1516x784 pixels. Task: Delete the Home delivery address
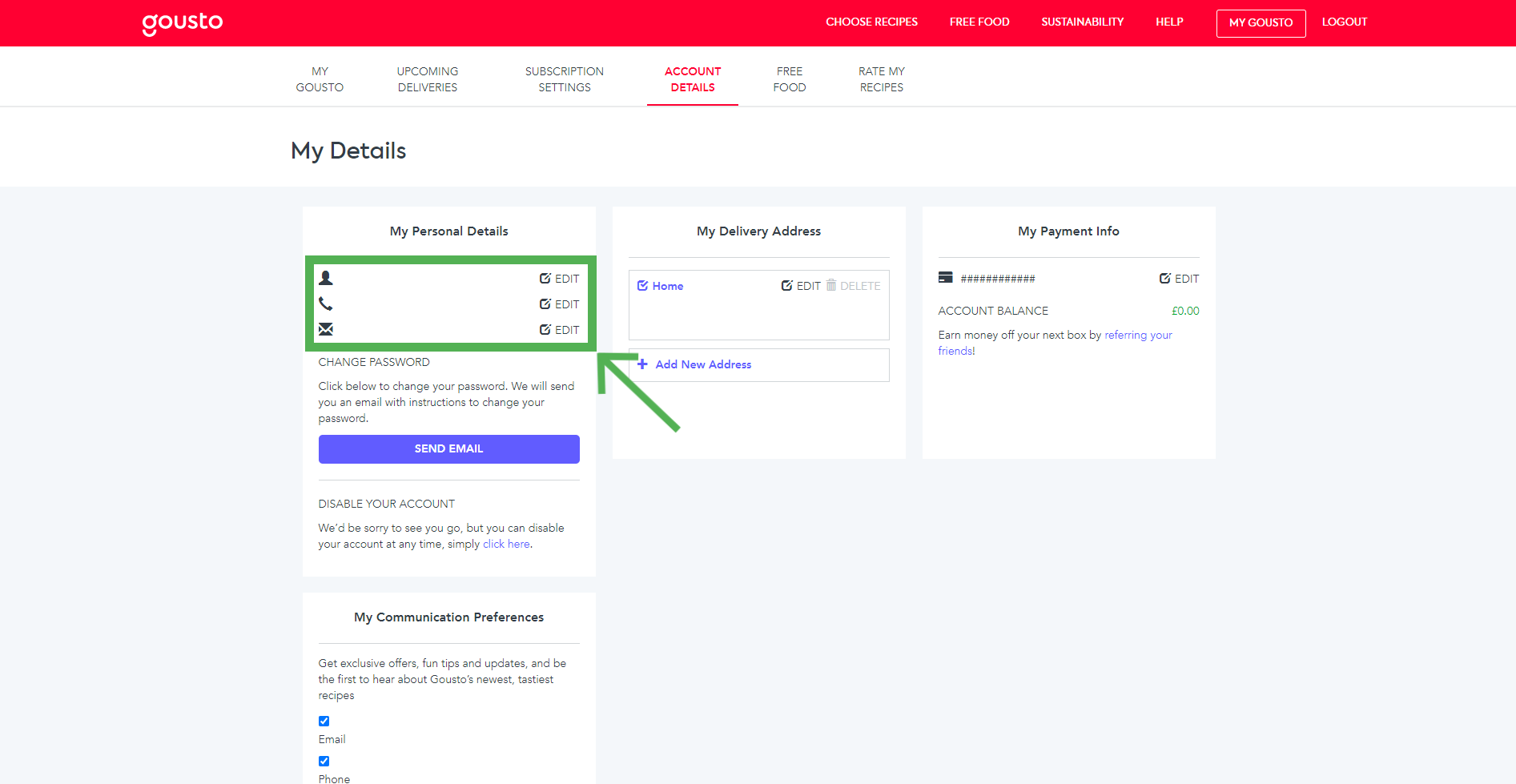point(854,286)
